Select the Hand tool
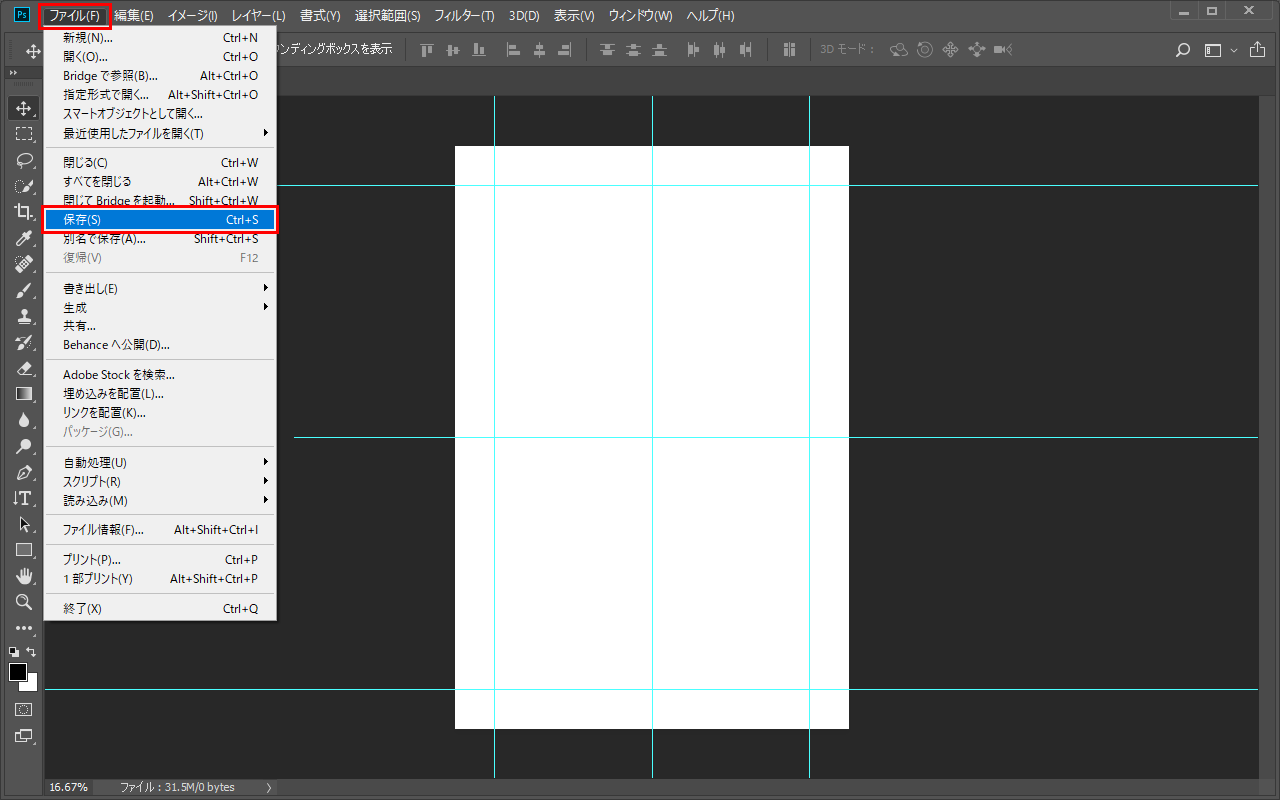The height and width of the screenshot is (800, 1280). click(x=24, y=576)
